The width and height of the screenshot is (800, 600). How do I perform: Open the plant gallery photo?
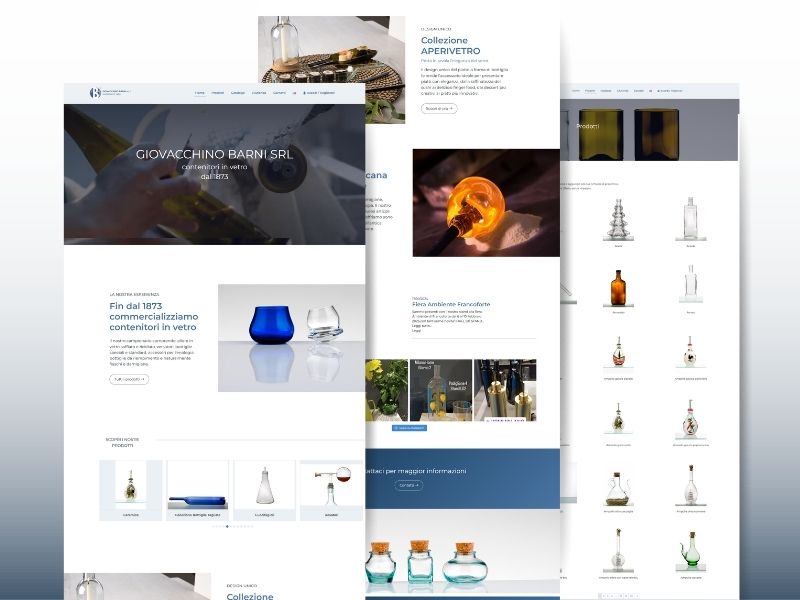pyautogui.click(x=387, y=390)
